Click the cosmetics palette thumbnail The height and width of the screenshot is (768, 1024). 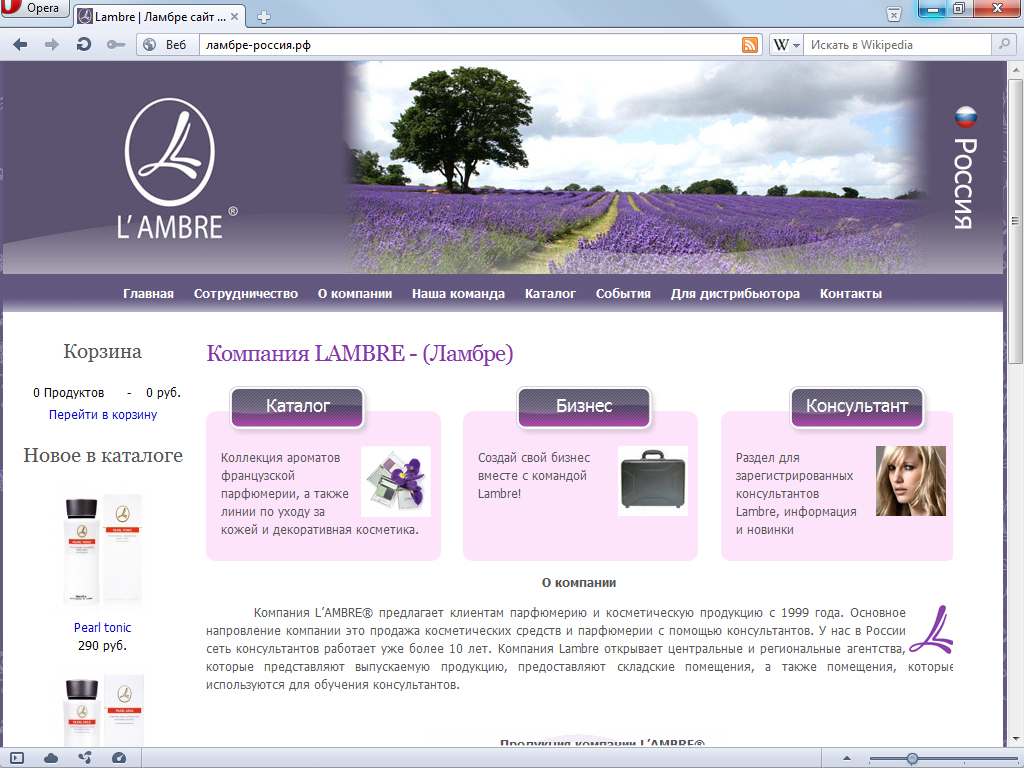tap(396, 481)
